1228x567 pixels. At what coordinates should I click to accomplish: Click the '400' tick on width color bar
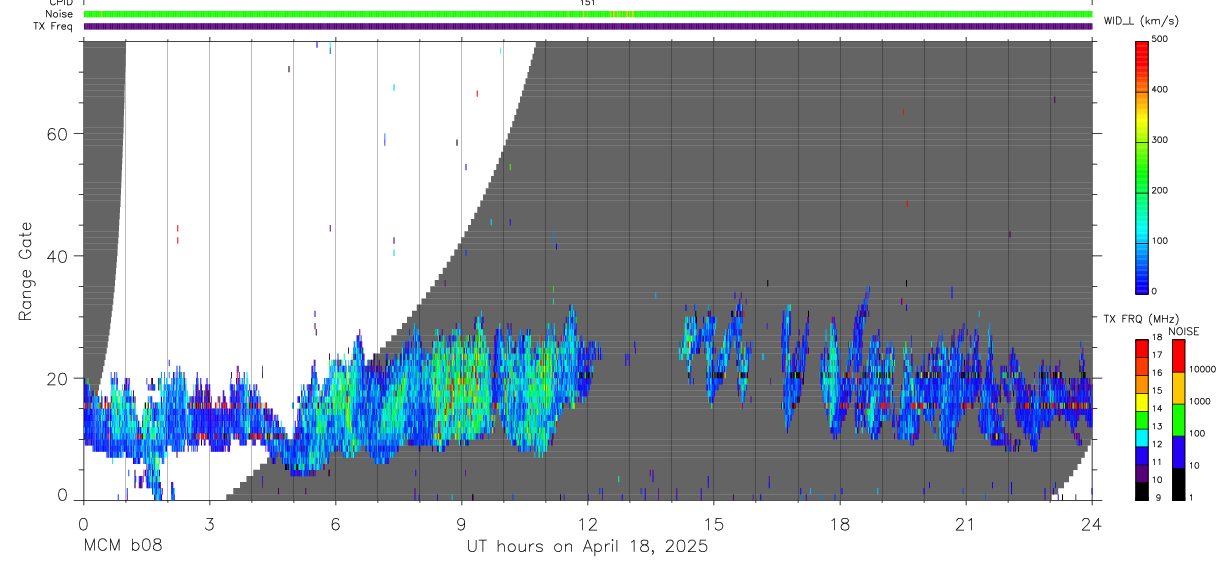pyautogui.click(x=1160, y=90)
